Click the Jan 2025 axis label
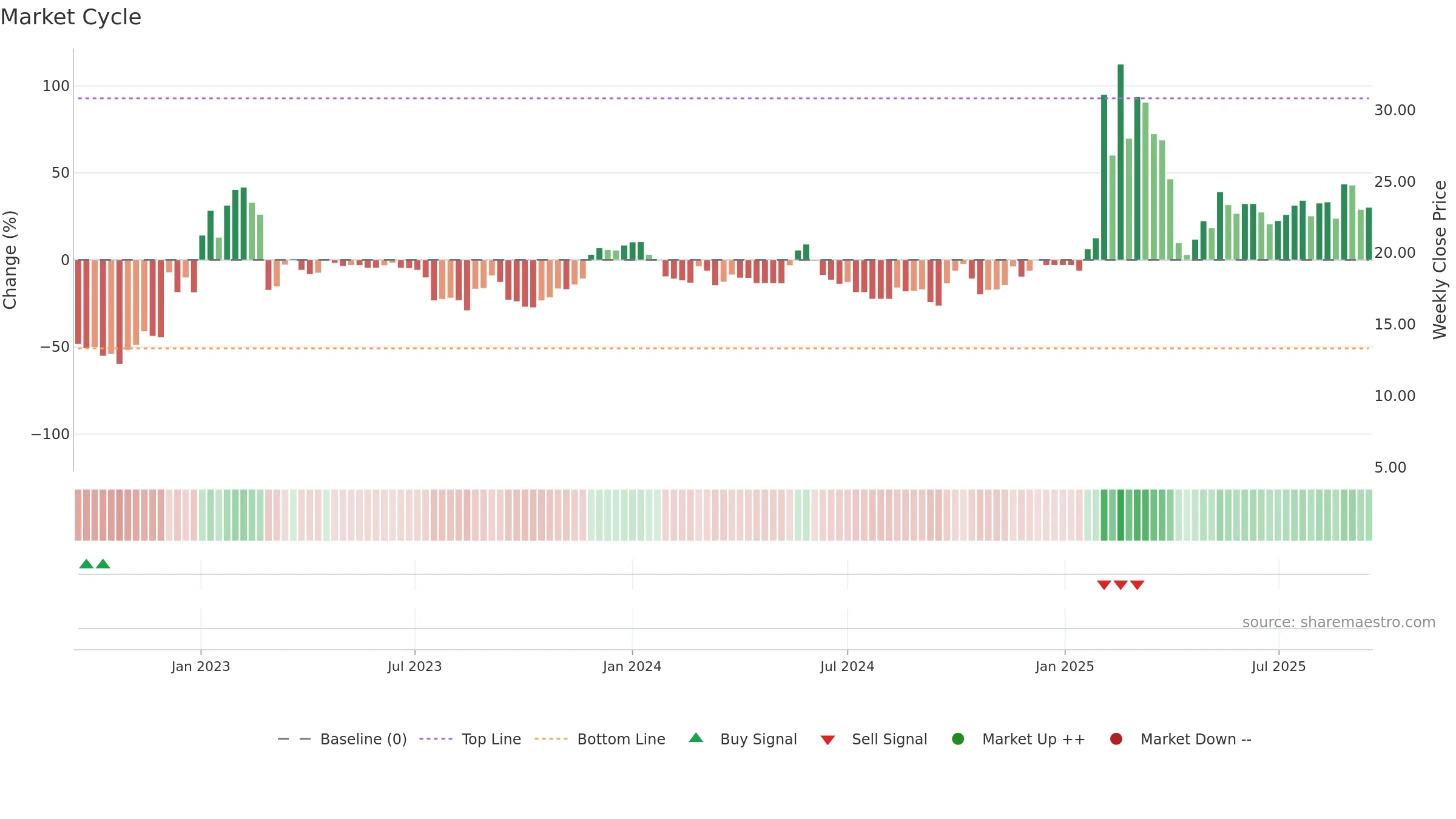The height and width of the screenshot is (819, 1456). (1065, 667)
